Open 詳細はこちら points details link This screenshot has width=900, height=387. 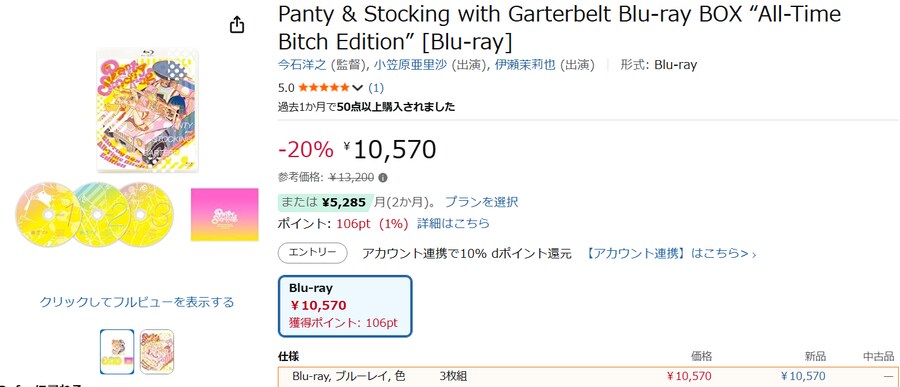[453, 223]
